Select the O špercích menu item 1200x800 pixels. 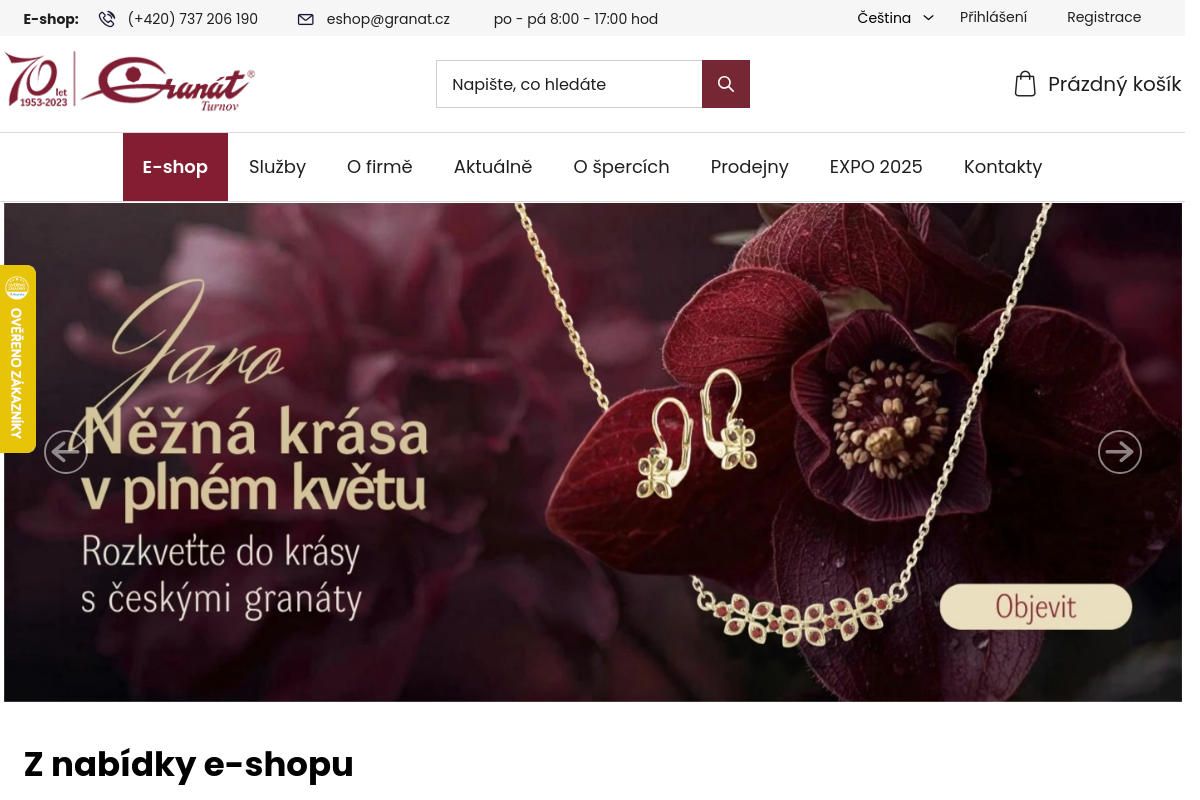coord(621,167)
